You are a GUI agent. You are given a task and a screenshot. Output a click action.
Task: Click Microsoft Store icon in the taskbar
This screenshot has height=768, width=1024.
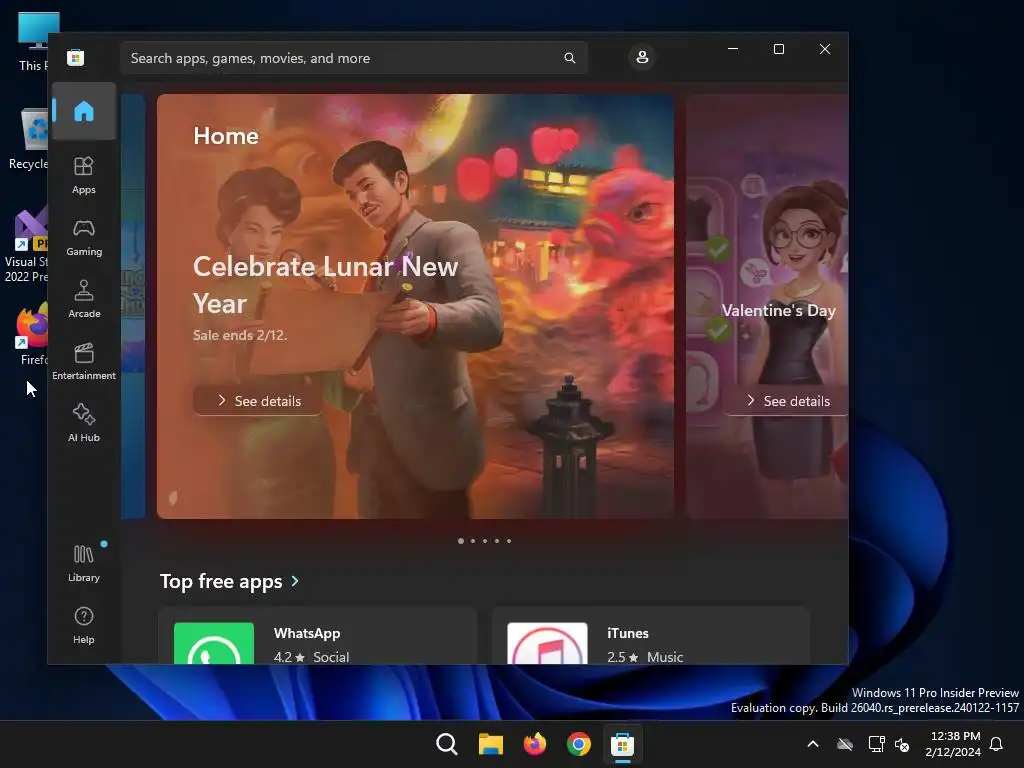[x=622, y=744]
